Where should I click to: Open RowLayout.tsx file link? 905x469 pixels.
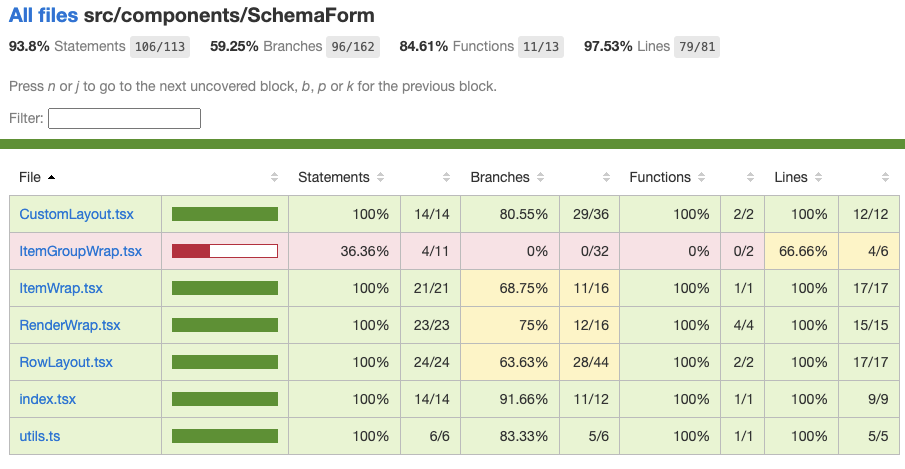(66, 362)
